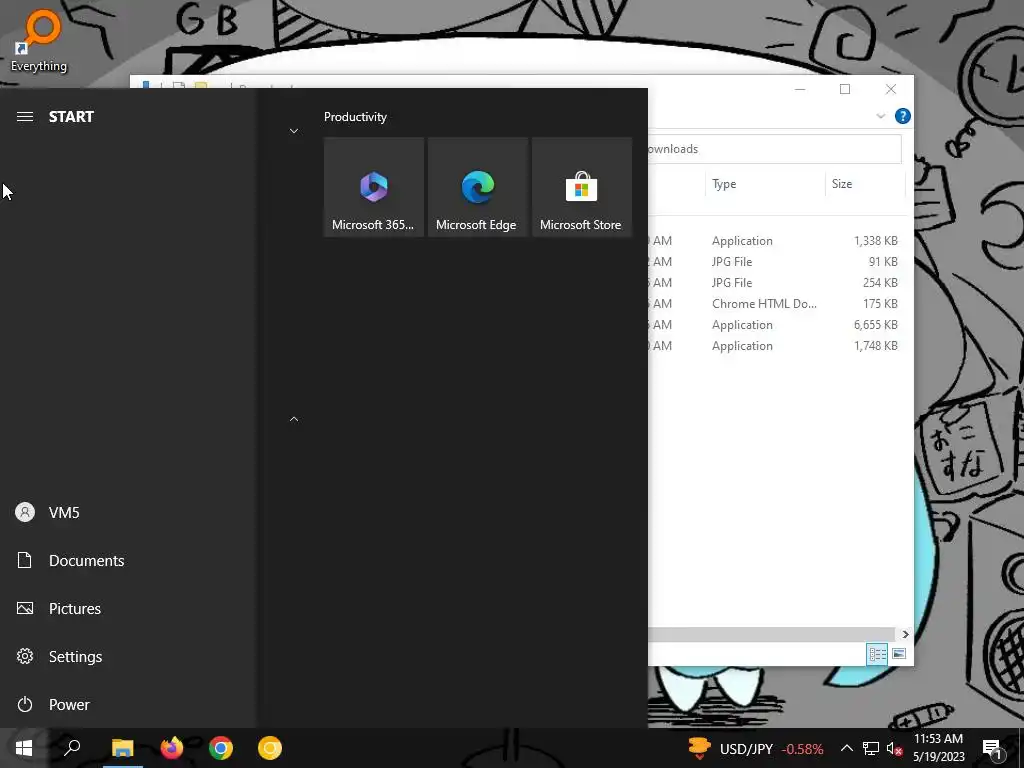The width and height of the screenshot is (1024, 768).
Task: Open network status tray icon
Action: click(x=871, y=748)
